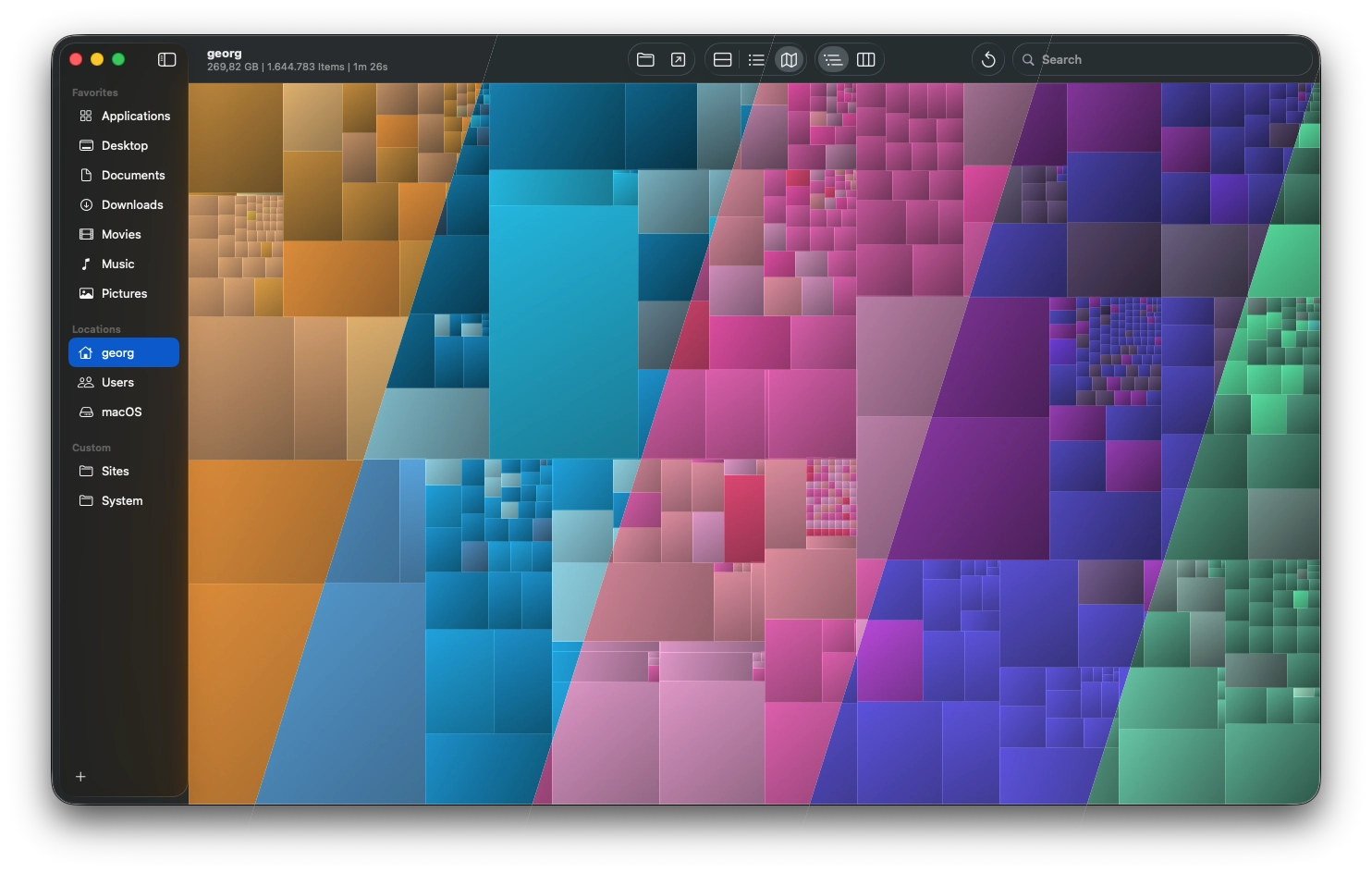Open Desktop in the sidebar
Viewport: 1372px width, 873px height.
click(x=124, y=145)
